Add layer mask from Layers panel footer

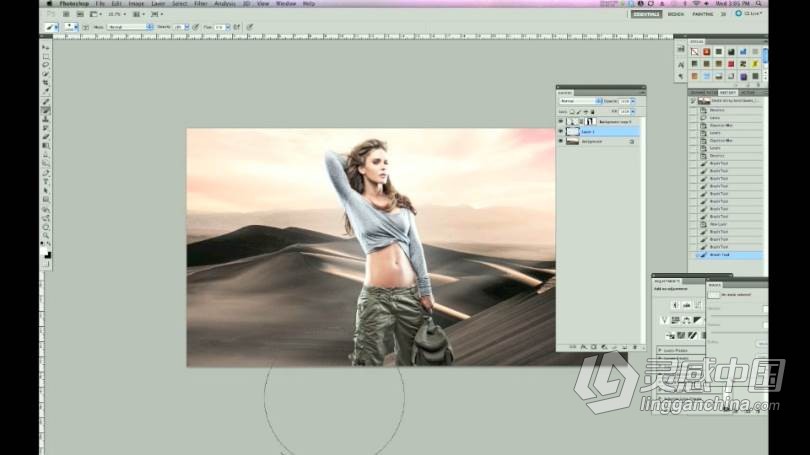pos(594,347)
